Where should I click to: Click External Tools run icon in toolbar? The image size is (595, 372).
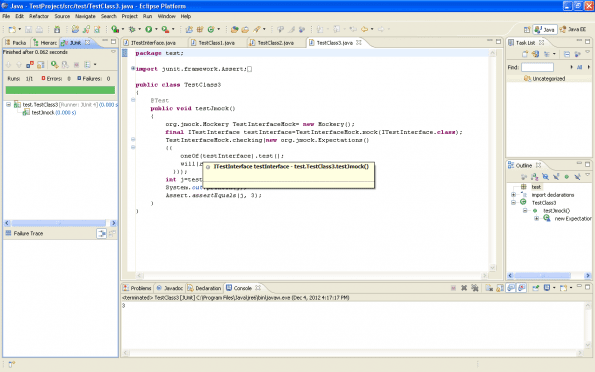(165, 29)
